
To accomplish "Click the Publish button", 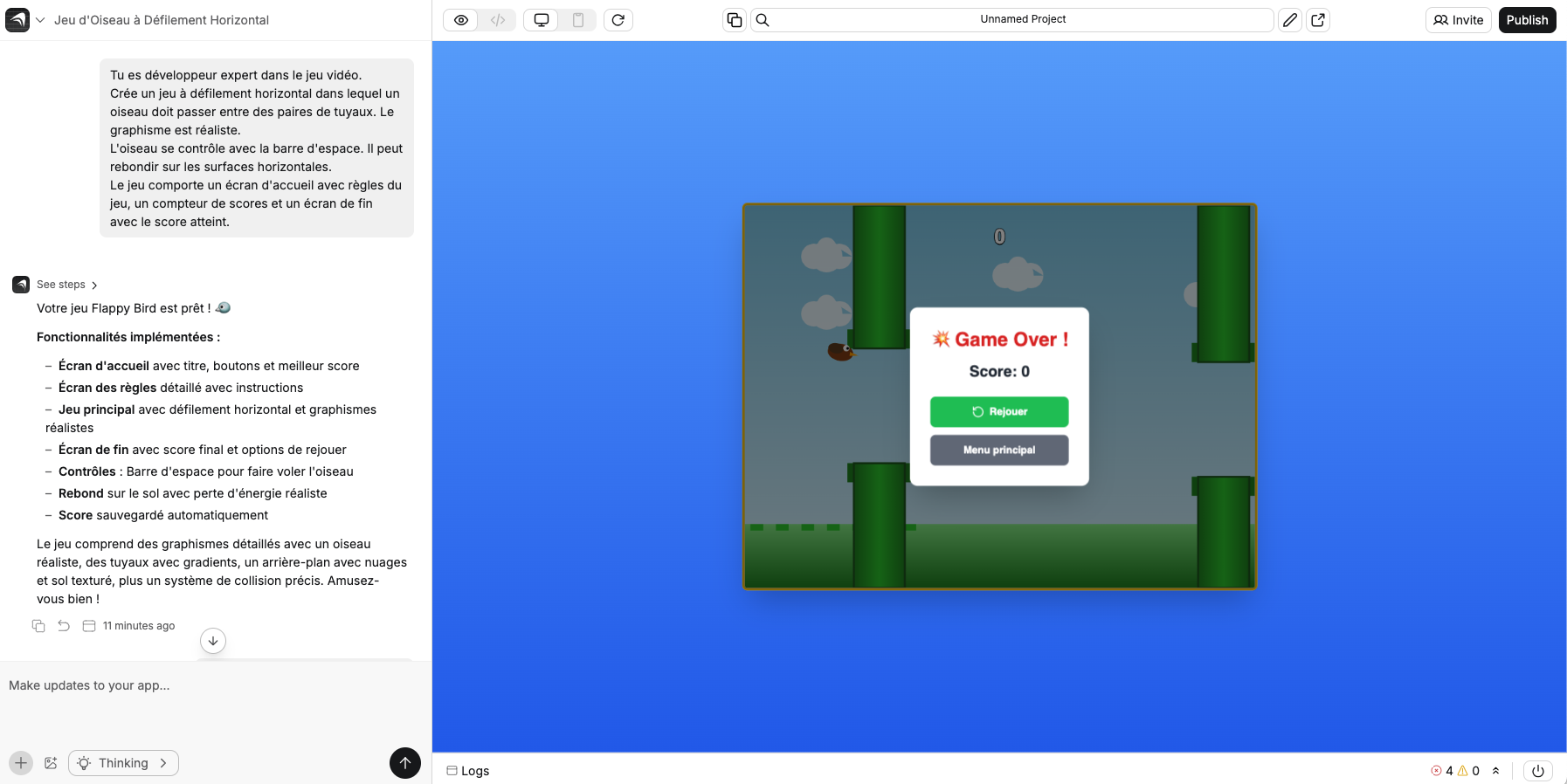I will click(x=1526, y=20).
